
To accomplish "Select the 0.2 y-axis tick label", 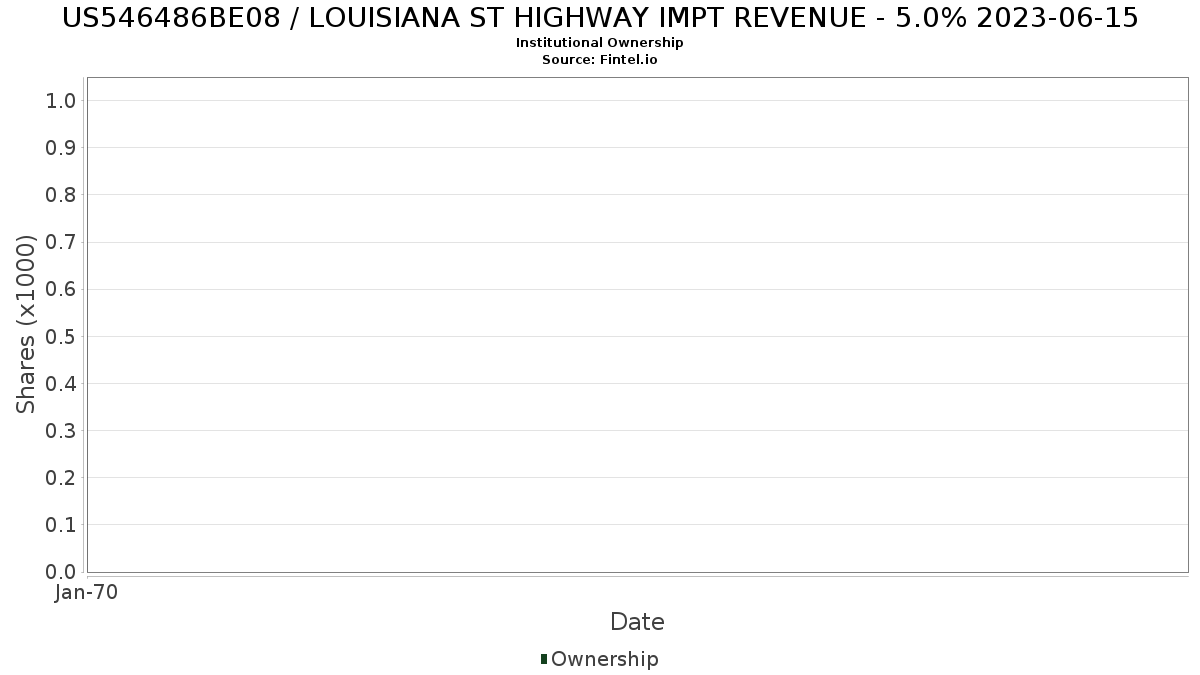I will (x=61, y=477).
